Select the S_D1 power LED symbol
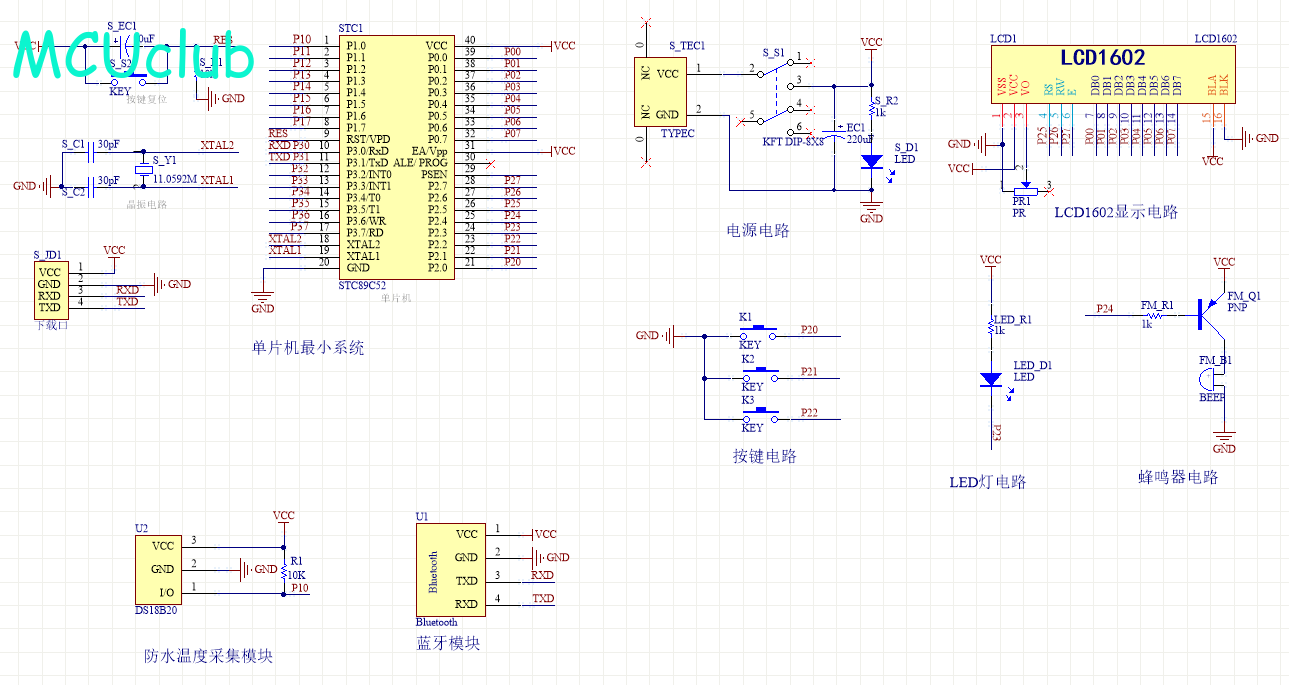 coord(871,160)
